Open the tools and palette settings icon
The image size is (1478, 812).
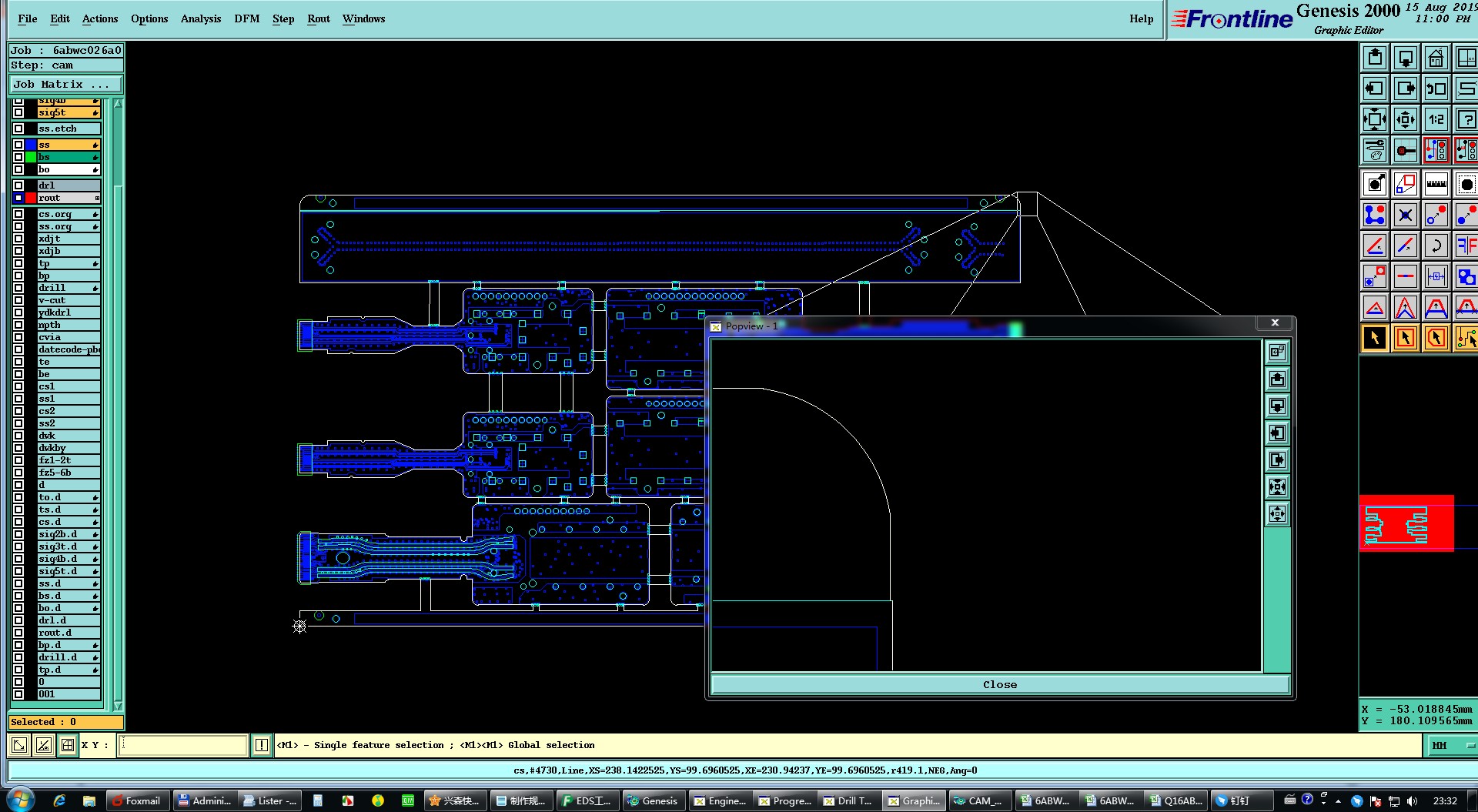[1375, 150]
